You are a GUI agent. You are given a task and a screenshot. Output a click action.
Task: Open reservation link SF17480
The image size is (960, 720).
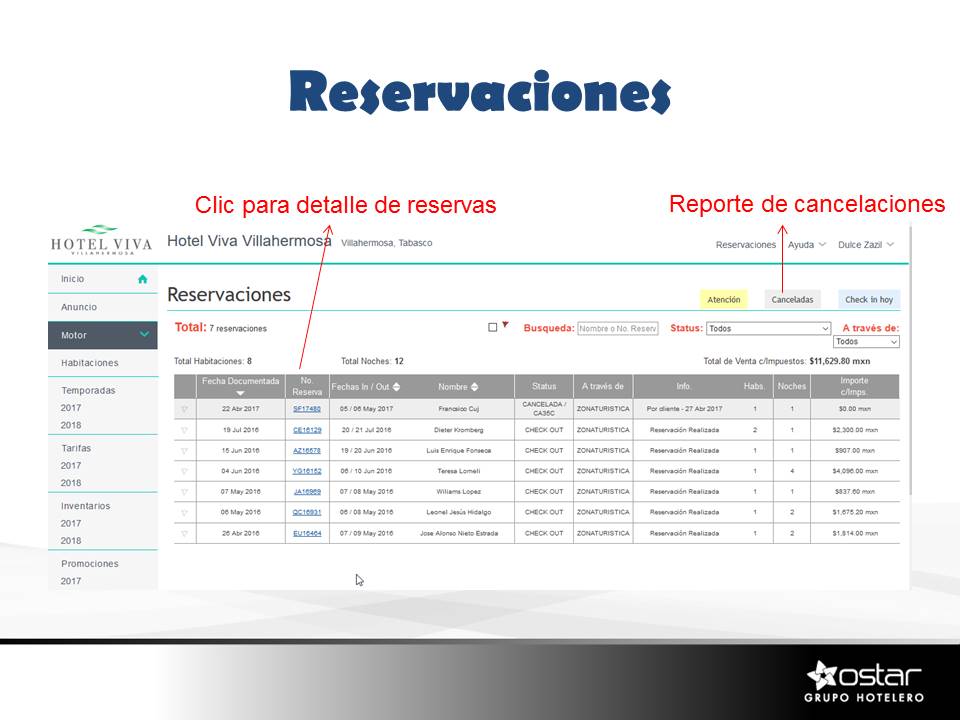(307, 409)
